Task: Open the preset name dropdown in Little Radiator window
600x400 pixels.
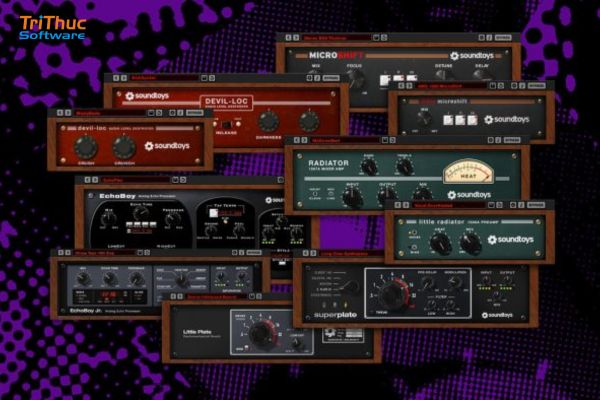Action: click(448, 205)
